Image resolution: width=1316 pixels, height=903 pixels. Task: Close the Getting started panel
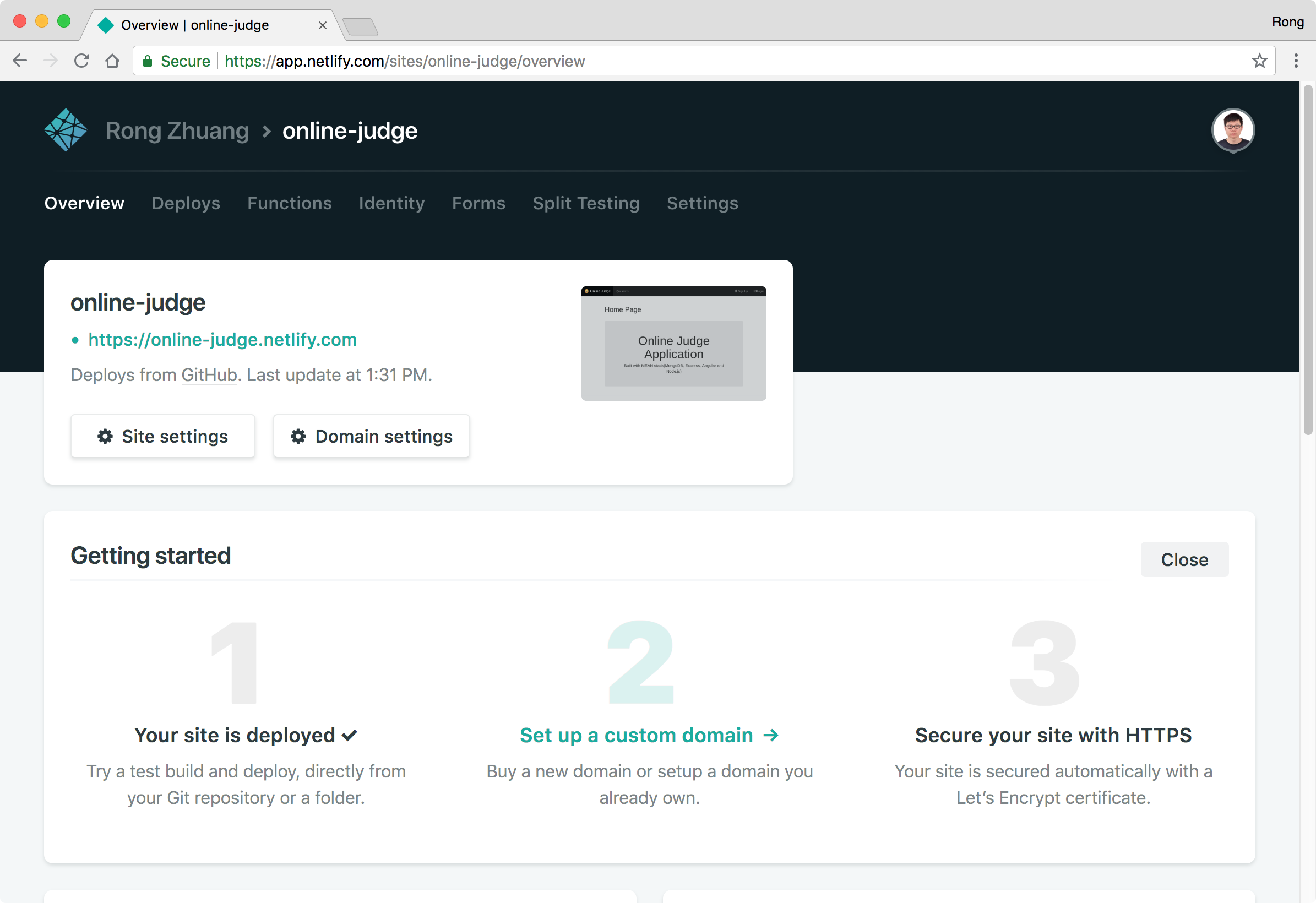[x=1184, y=559]
